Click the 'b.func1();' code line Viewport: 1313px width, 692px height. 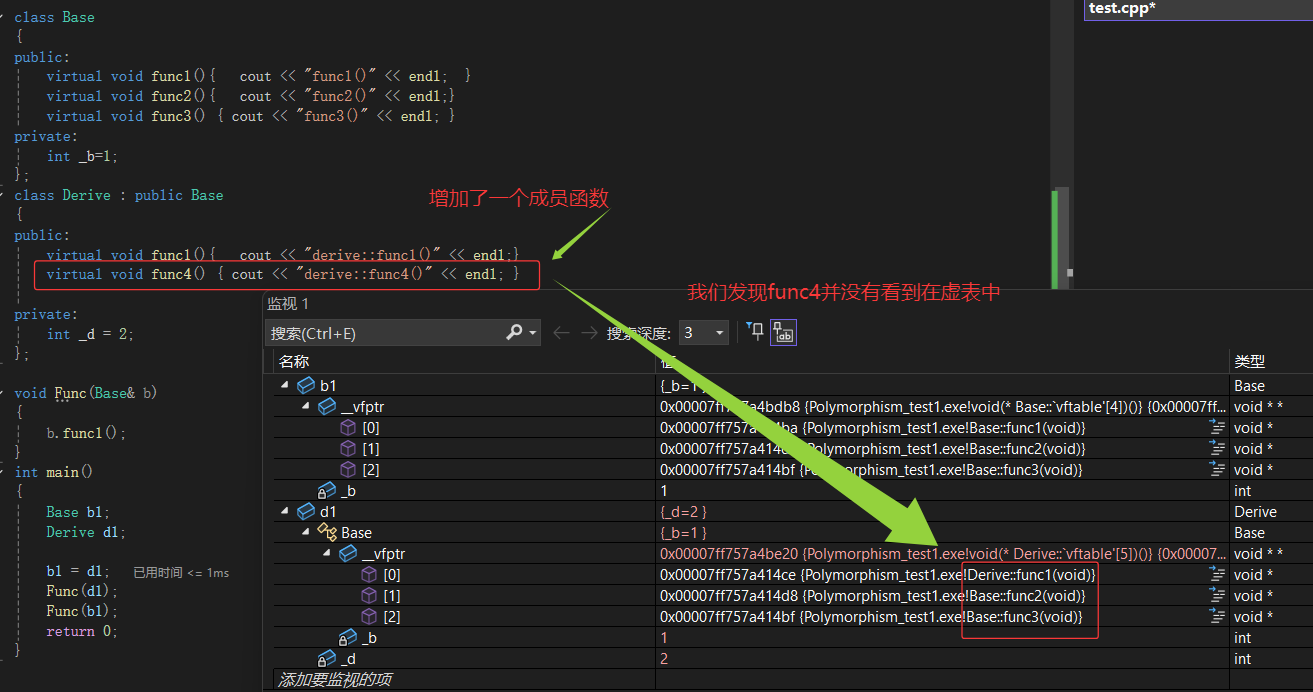click(86, 433)
